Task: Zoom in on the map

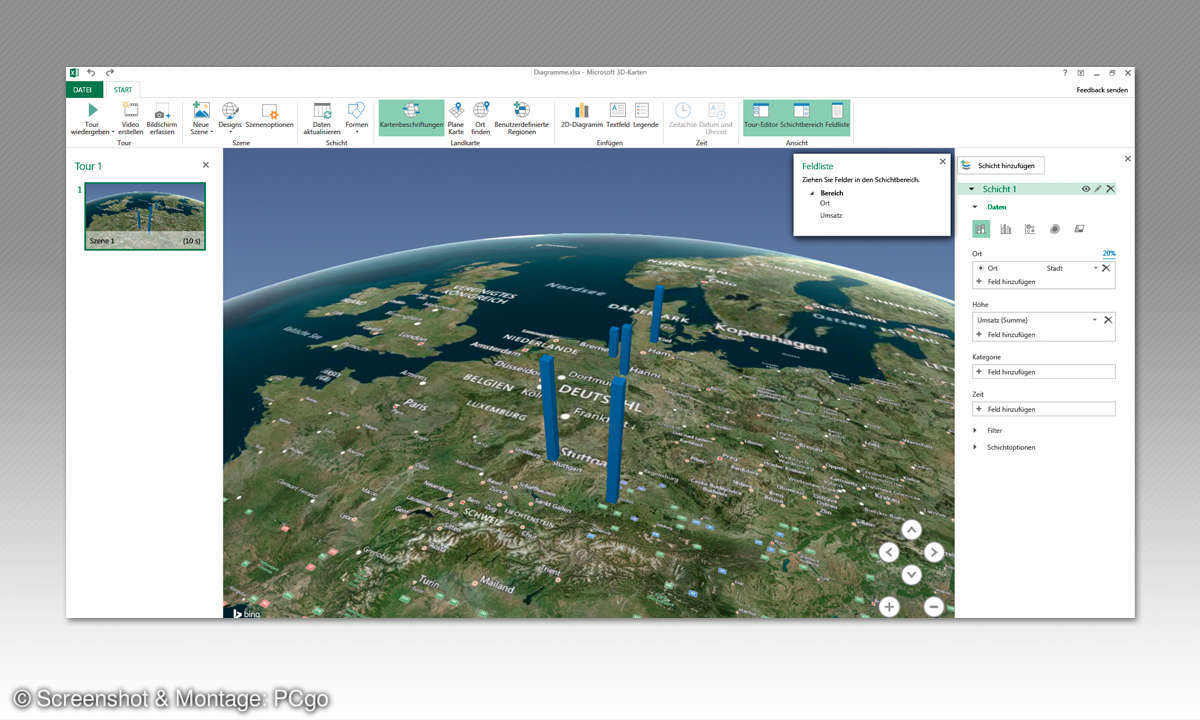Action: coord(889,606)
